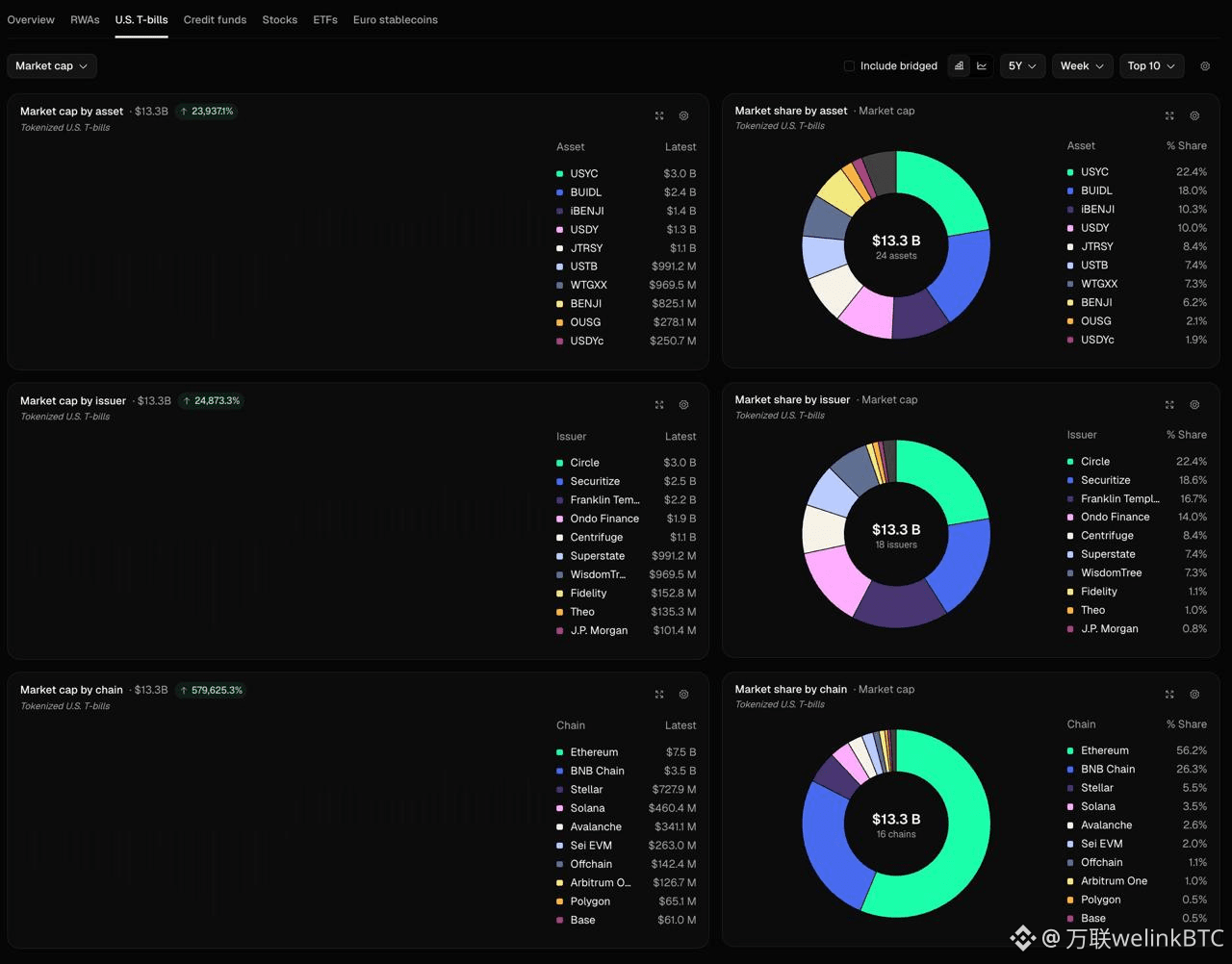The width and height of the screenshot is (1232, 964).
Task: Click Asset column header in Market cap by asset
Action: [571, 147]
